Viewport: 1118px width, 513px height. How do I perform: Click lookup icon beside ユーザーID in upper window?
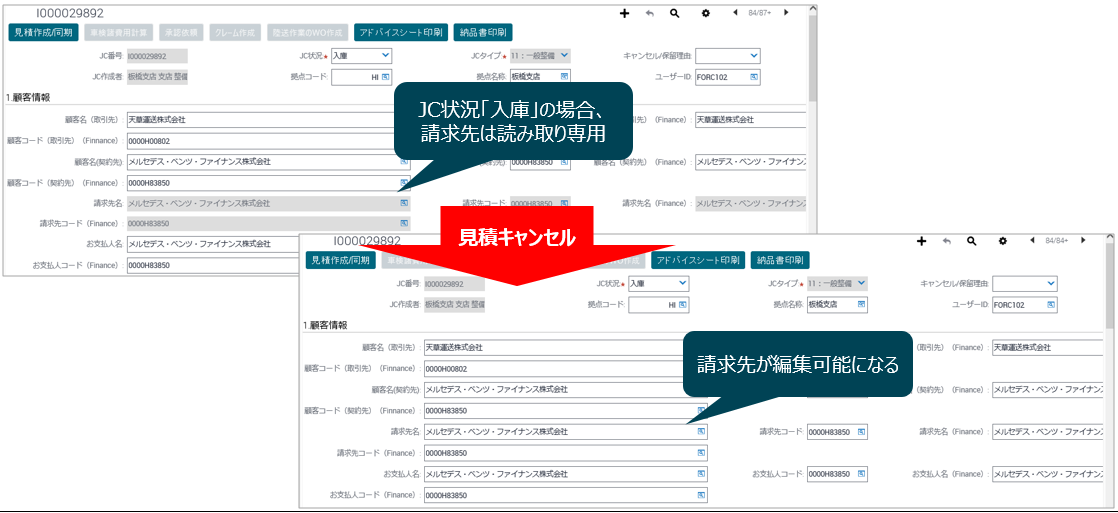pyautogui.click(x=753, y=76)
